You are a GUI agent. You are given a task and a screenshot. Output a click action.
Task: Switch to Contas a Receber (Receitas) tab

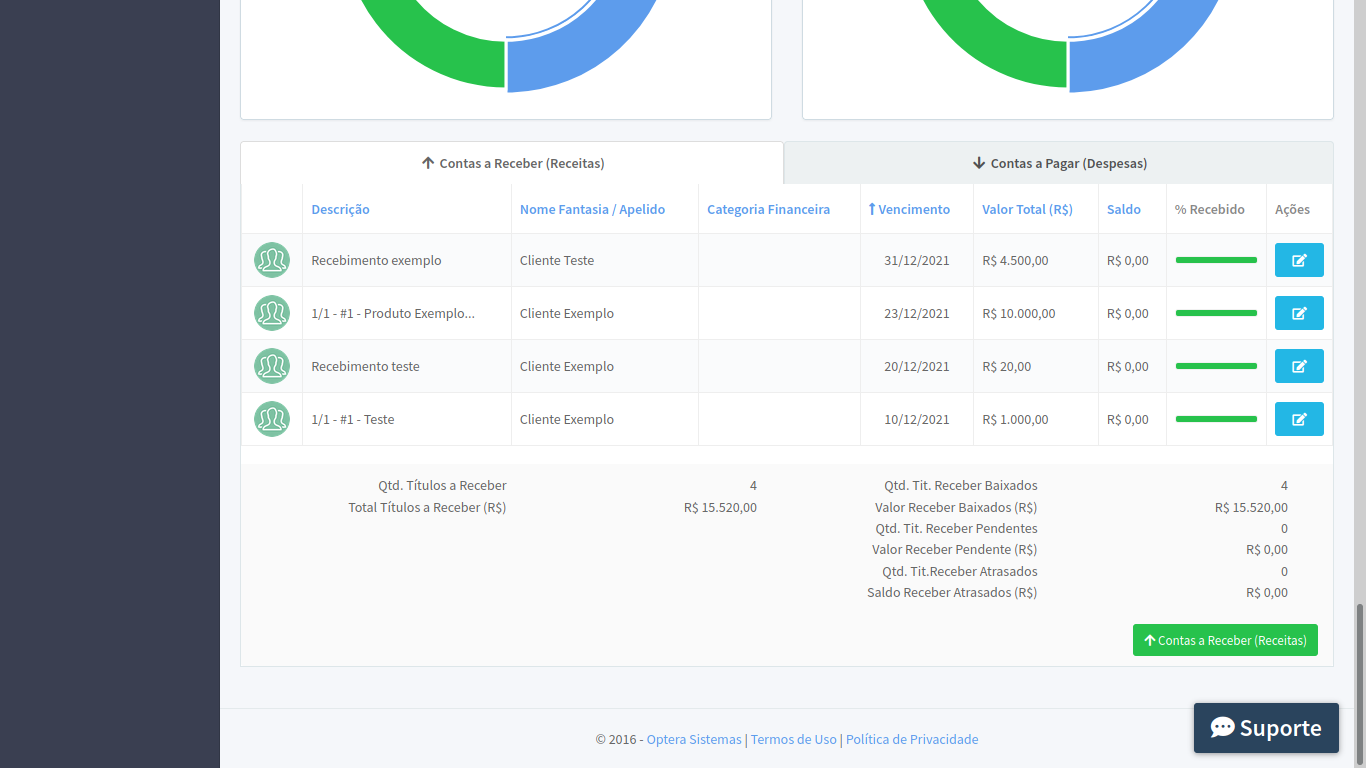tap(512, 163)
